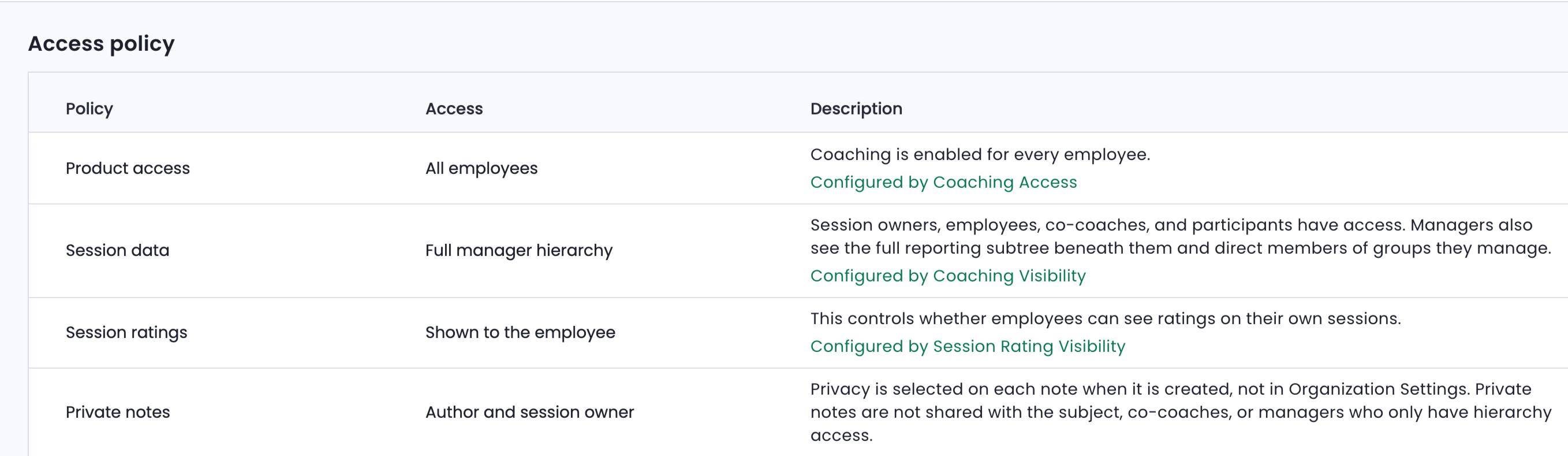Click the Description column header
Screen dimensions: 1568x456
tap(856, 109)
